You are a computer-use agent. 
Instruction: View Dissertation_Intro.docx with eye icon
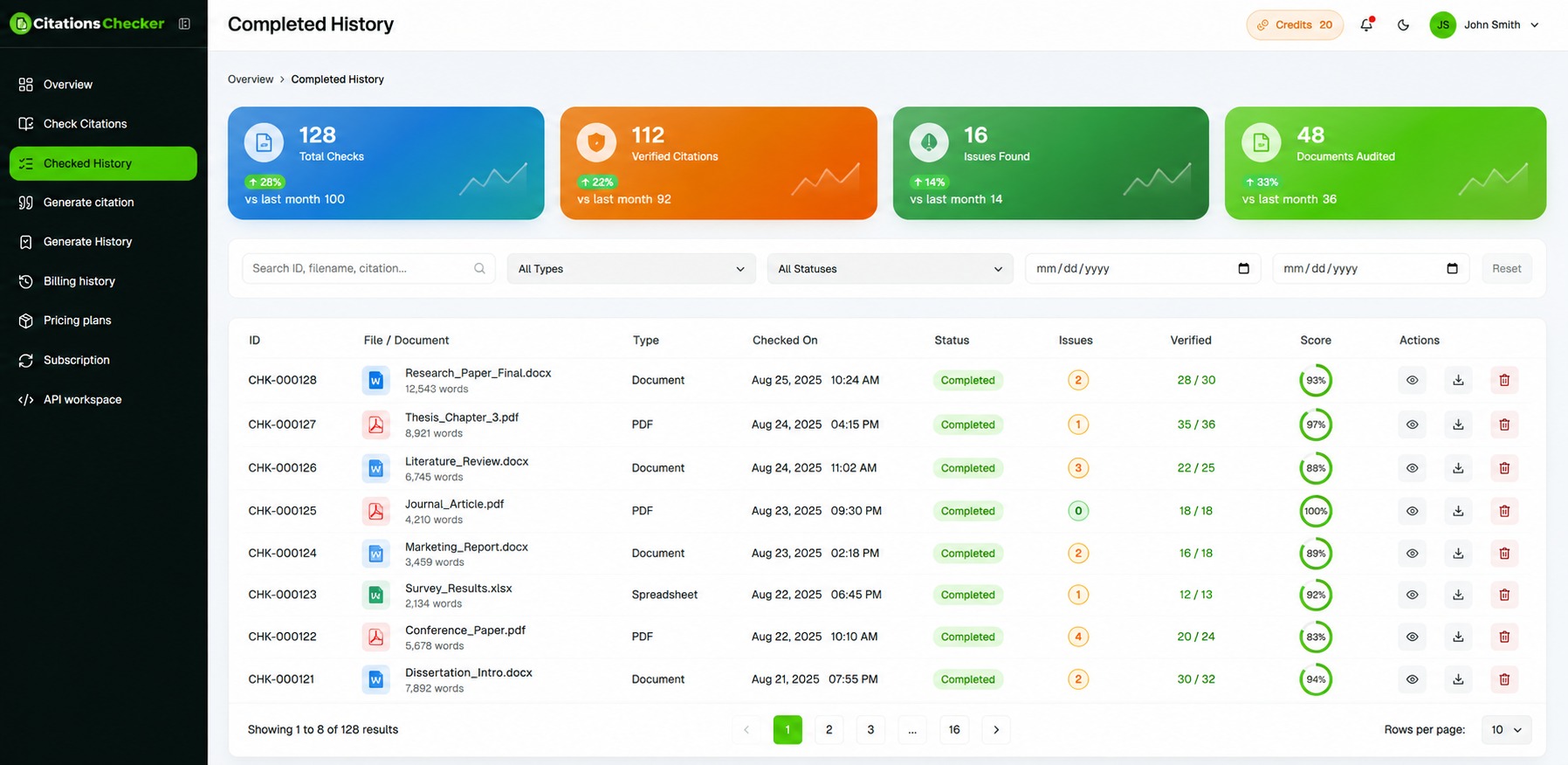coord(1412,679)
